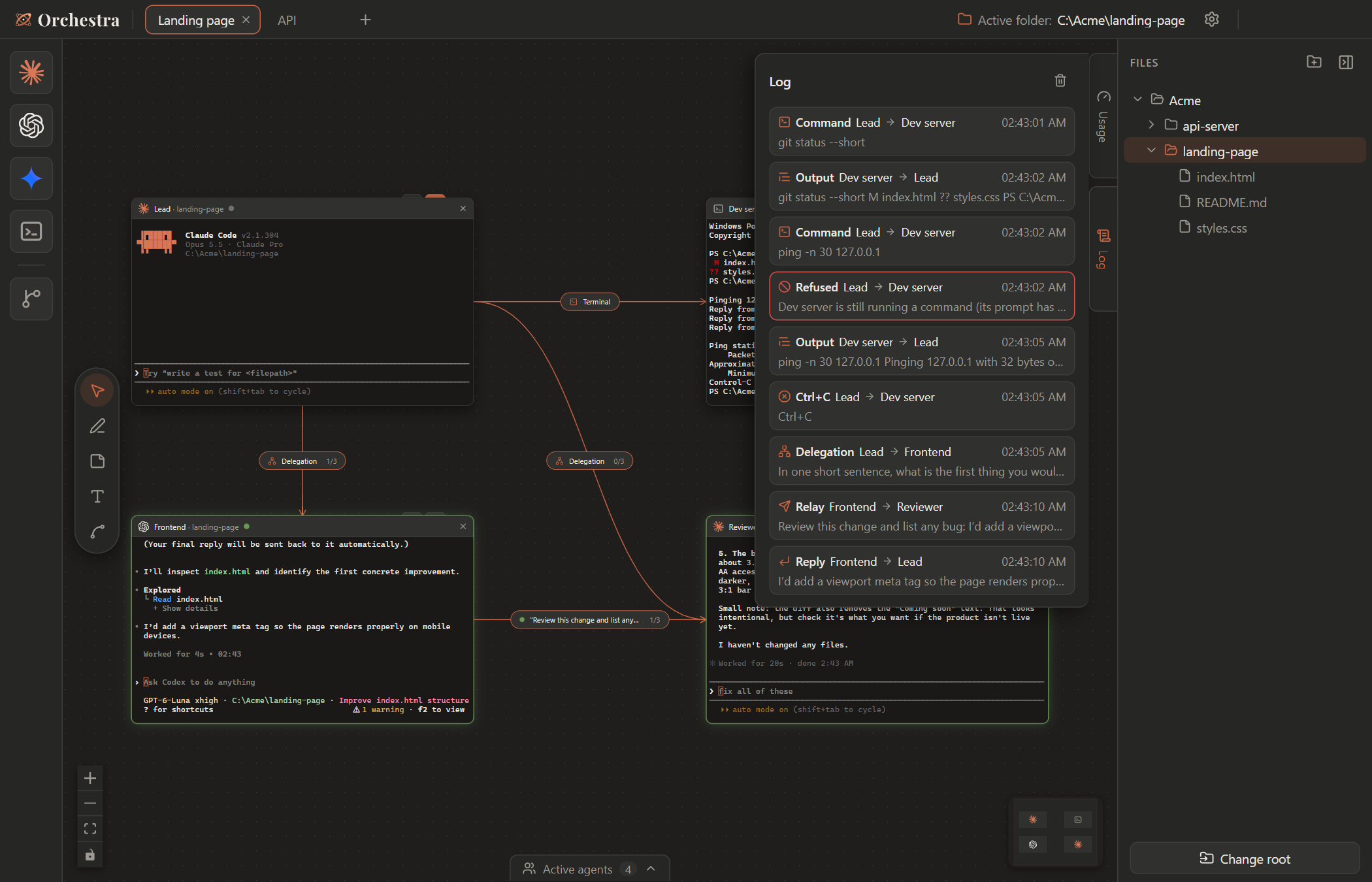Add a Gemini agent from sidebar
Screen dimensions: 1372x882
click(31, 178)
